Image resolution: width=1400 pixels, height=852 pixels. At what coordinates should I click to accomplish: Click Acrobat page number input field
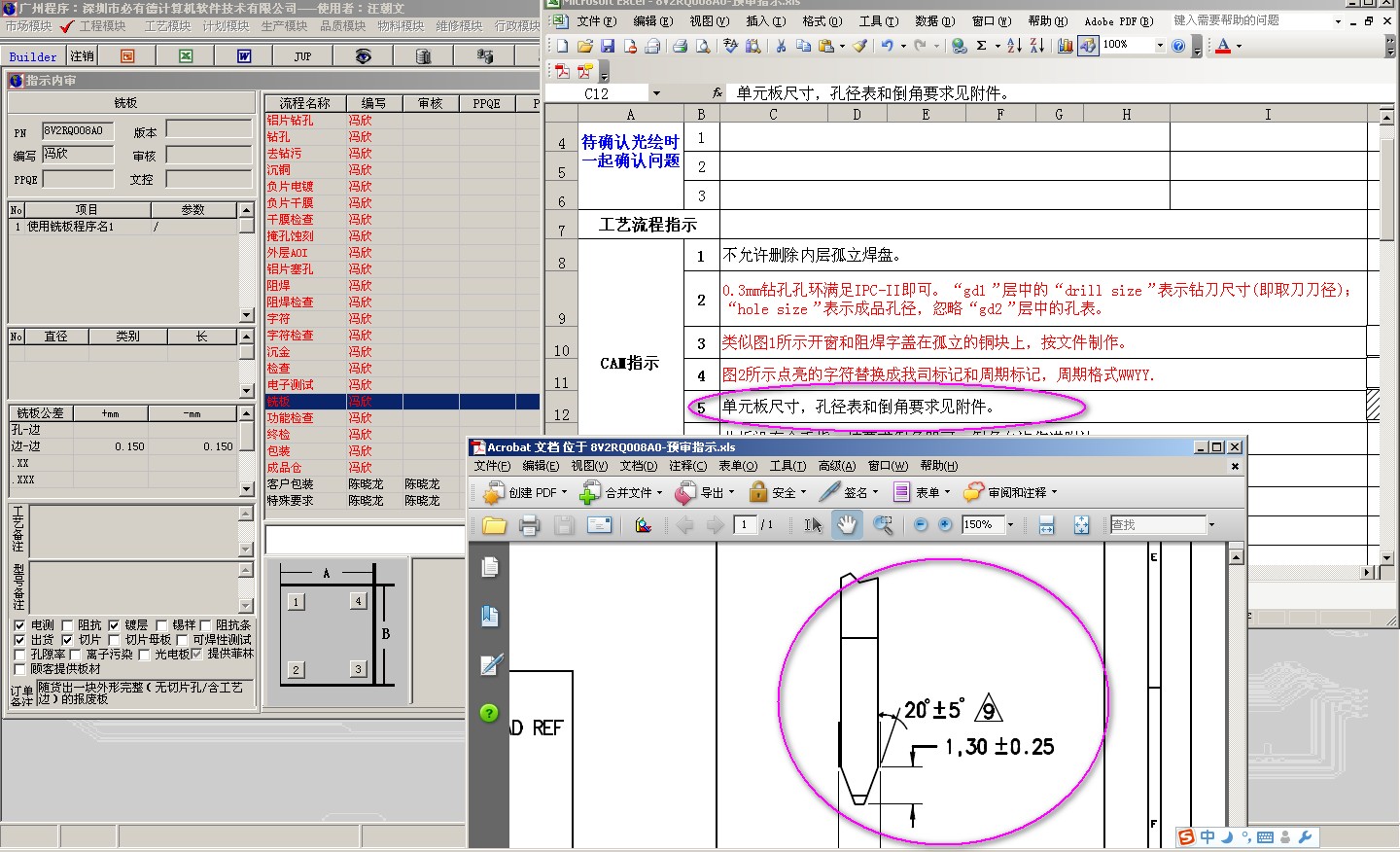click(x=745, y=525)
